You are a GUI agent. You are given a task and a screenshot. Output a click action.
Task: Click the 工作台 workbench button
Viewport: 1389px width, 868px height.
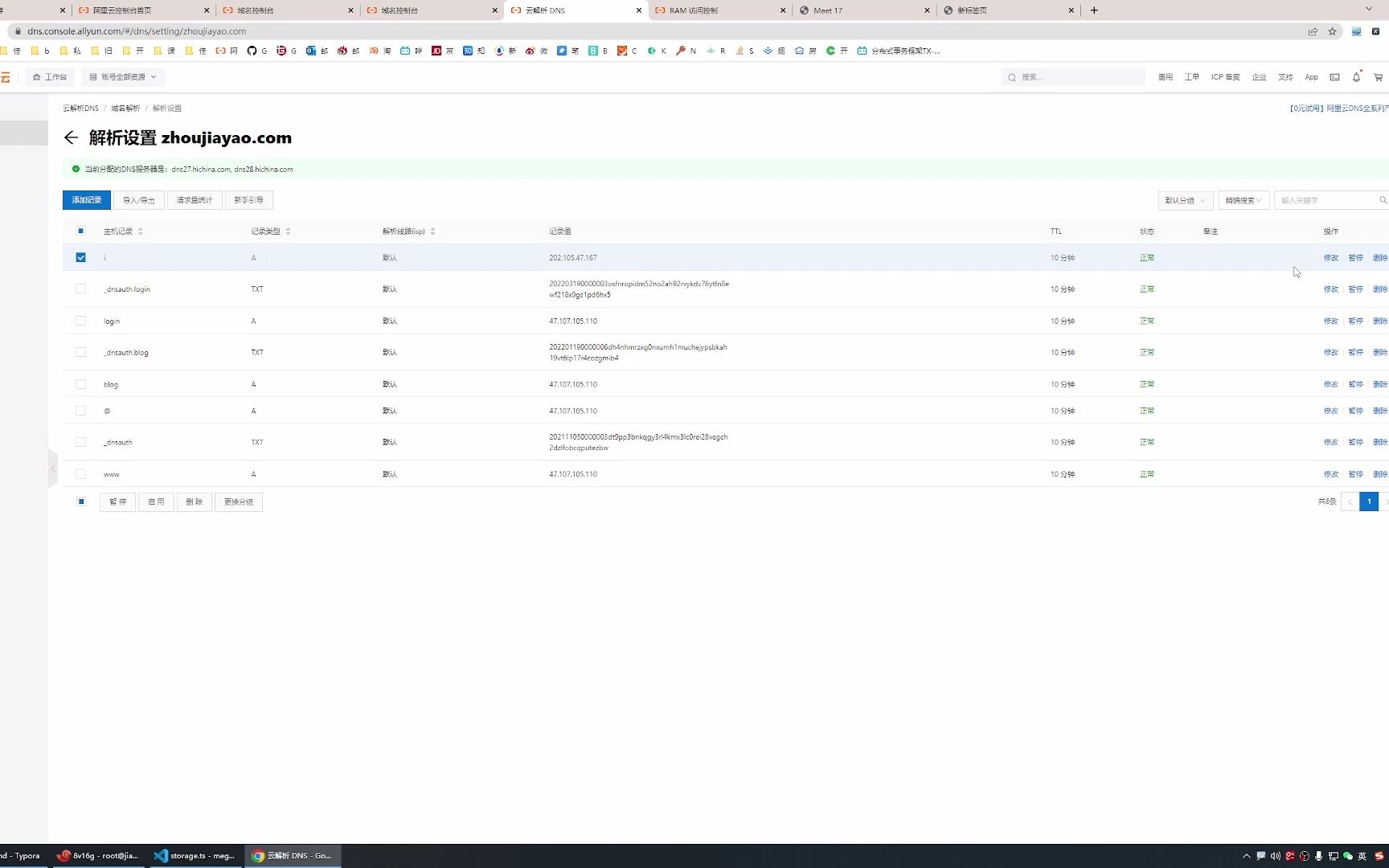tap(50, 77)
